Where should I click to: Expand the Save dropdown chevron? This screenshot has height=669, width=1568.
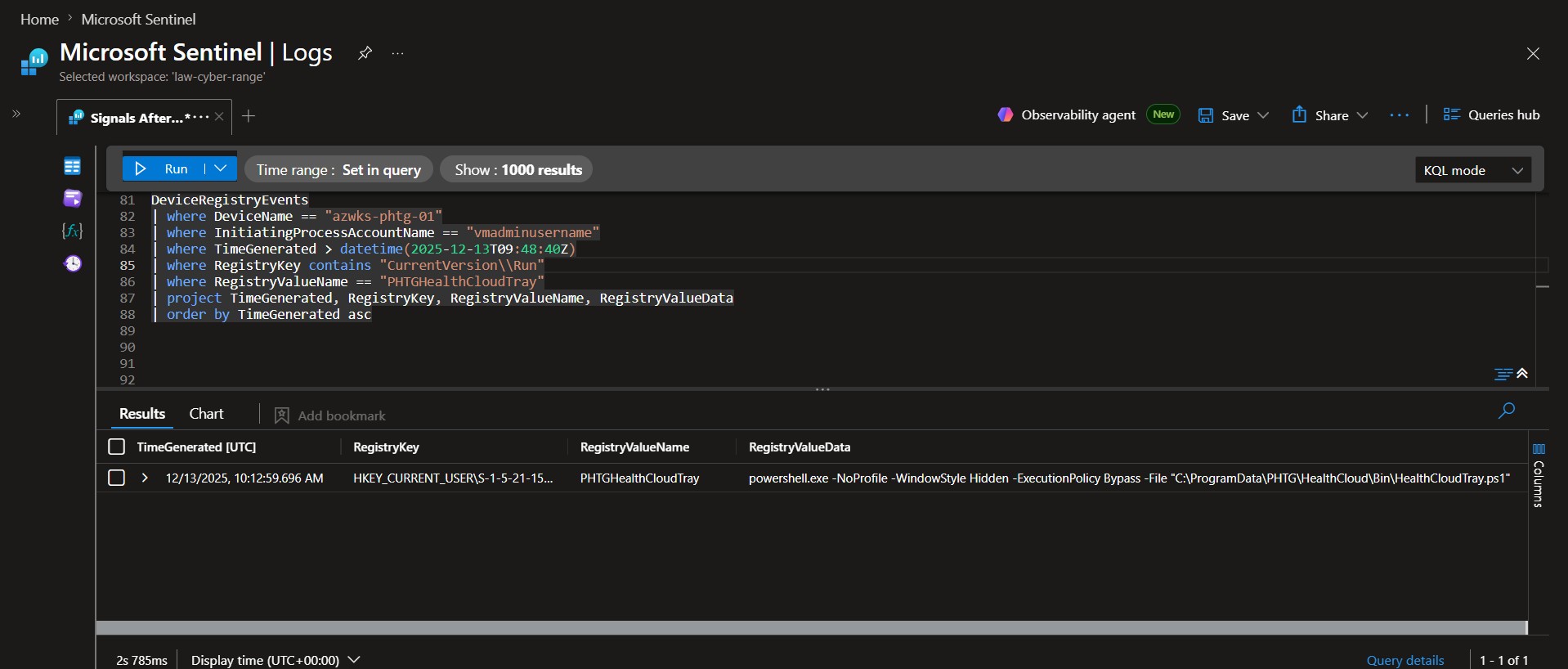click(x=1263, y=115)
